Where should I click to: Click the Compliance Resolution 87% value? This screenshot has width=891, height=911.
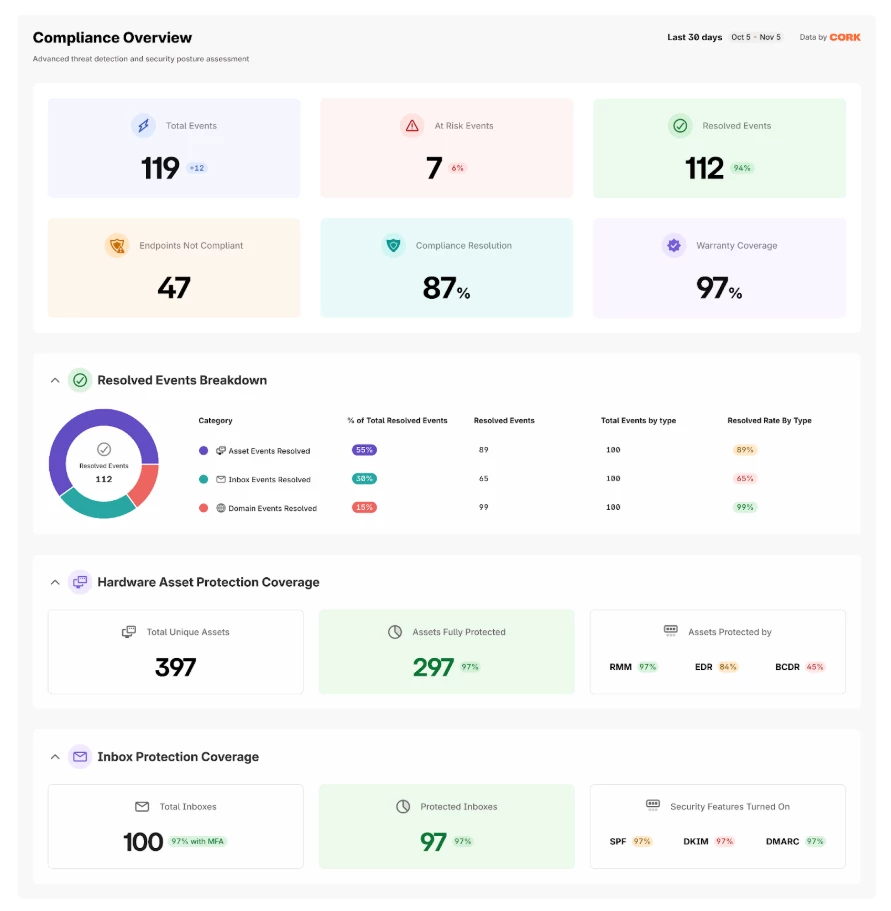446,288
